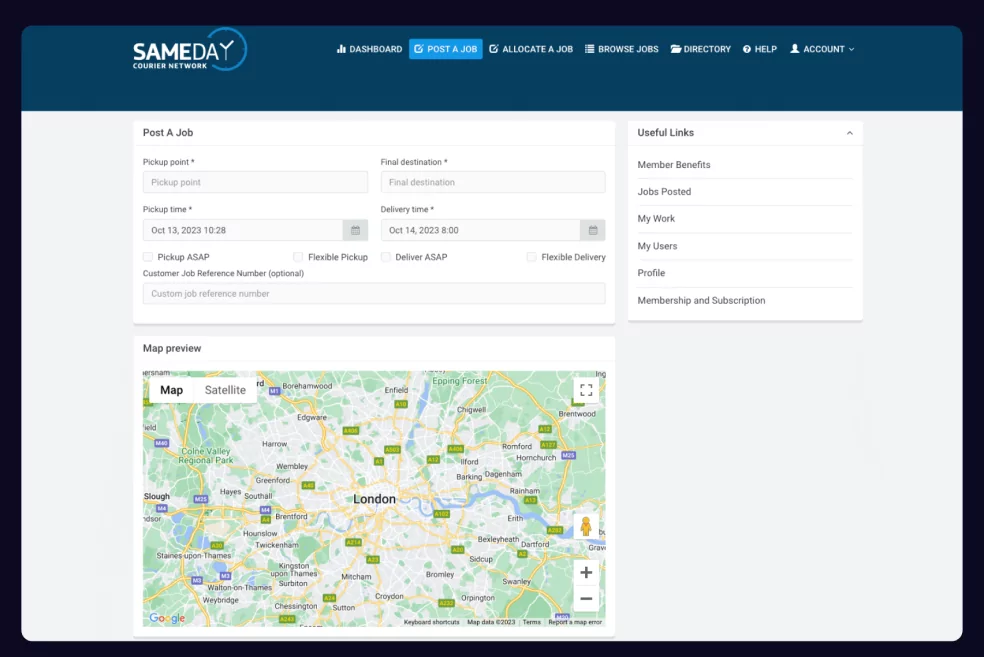The height and width of the screenshot is (657, 984).
Task: Click the Harrow label on map
Action: (x=274, y=444)
